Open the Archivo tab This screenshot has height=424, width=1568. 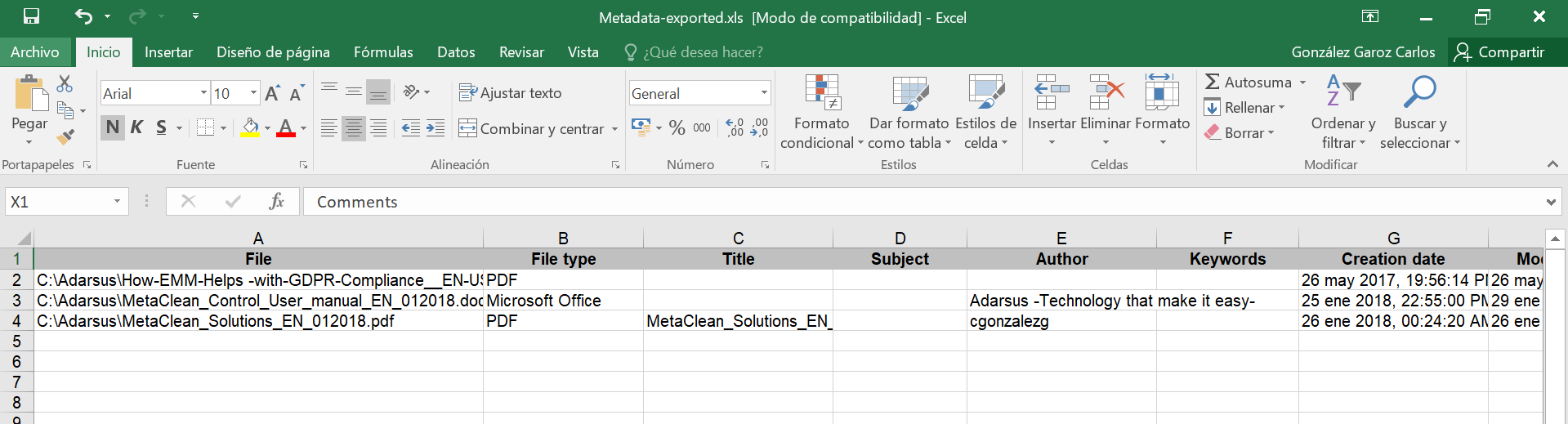(35, 52)
